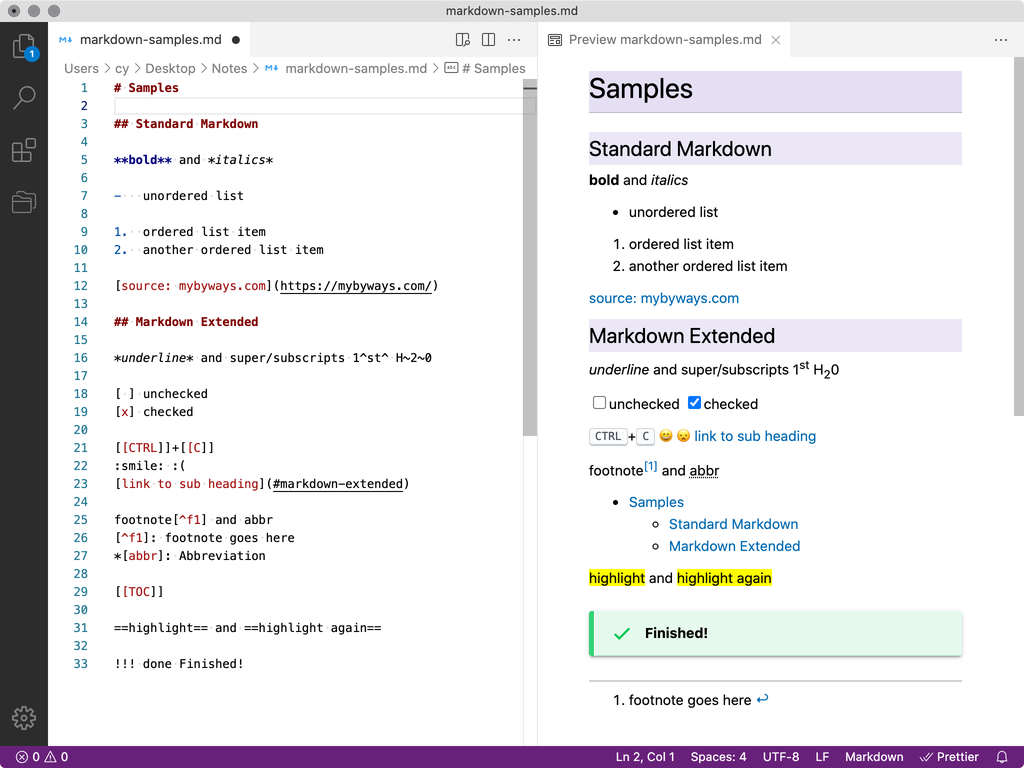Click Ln 2, Col 1 in status bar
The height and width of the screenshot is (768, 1024).
645,757
